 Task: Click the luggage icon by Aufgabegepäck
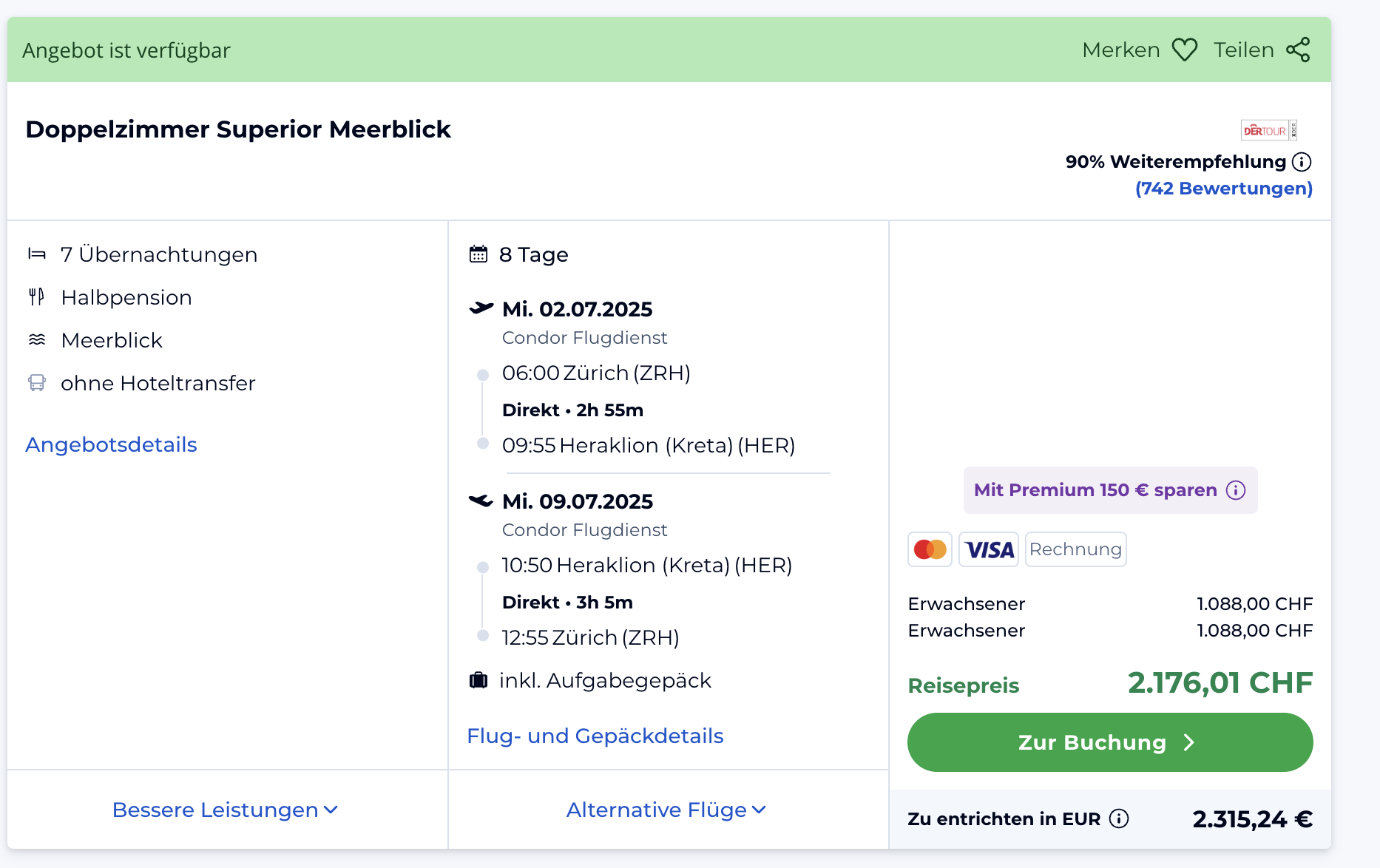(478, 680)
